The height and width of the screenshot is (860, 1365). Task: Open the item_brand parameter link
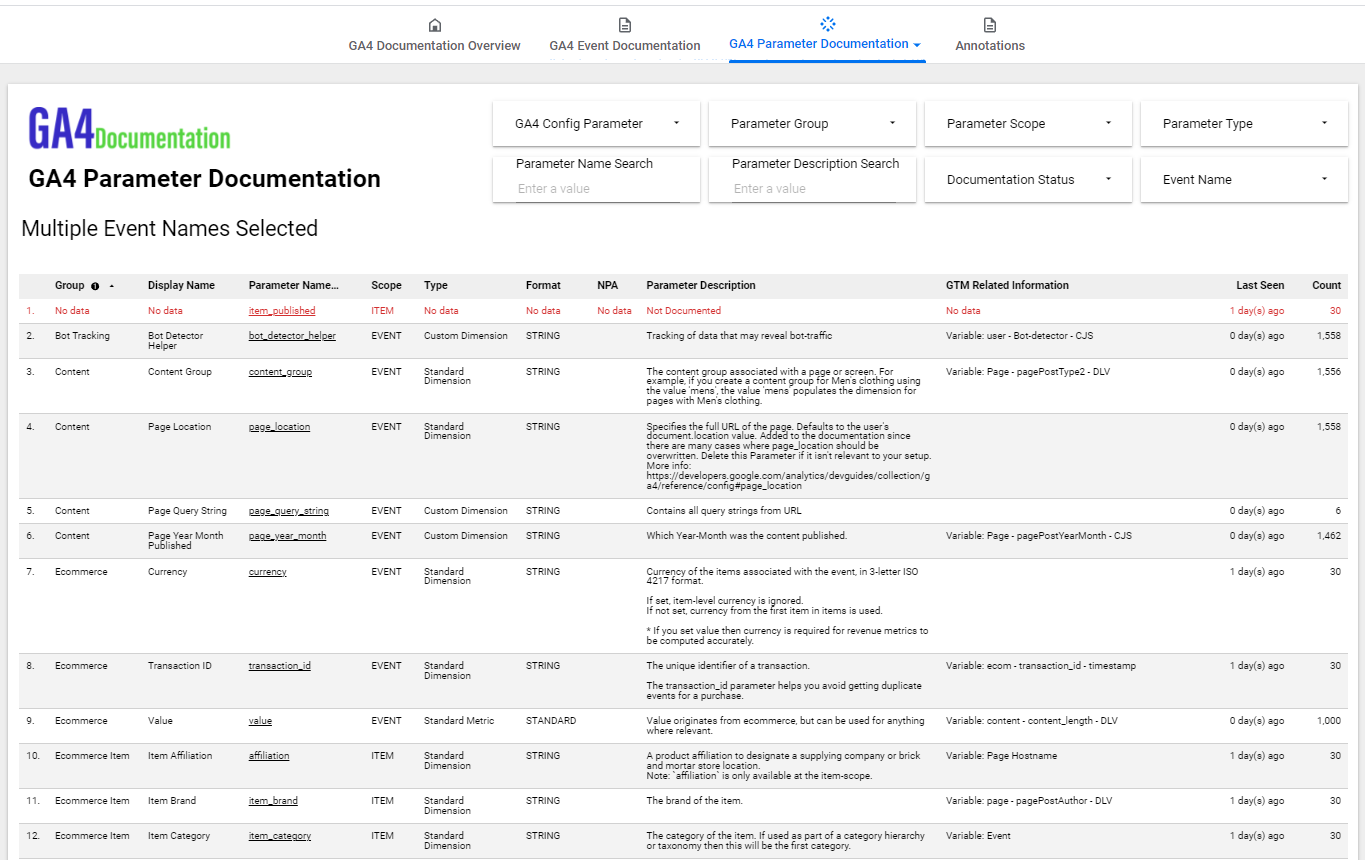pos(273,801)
